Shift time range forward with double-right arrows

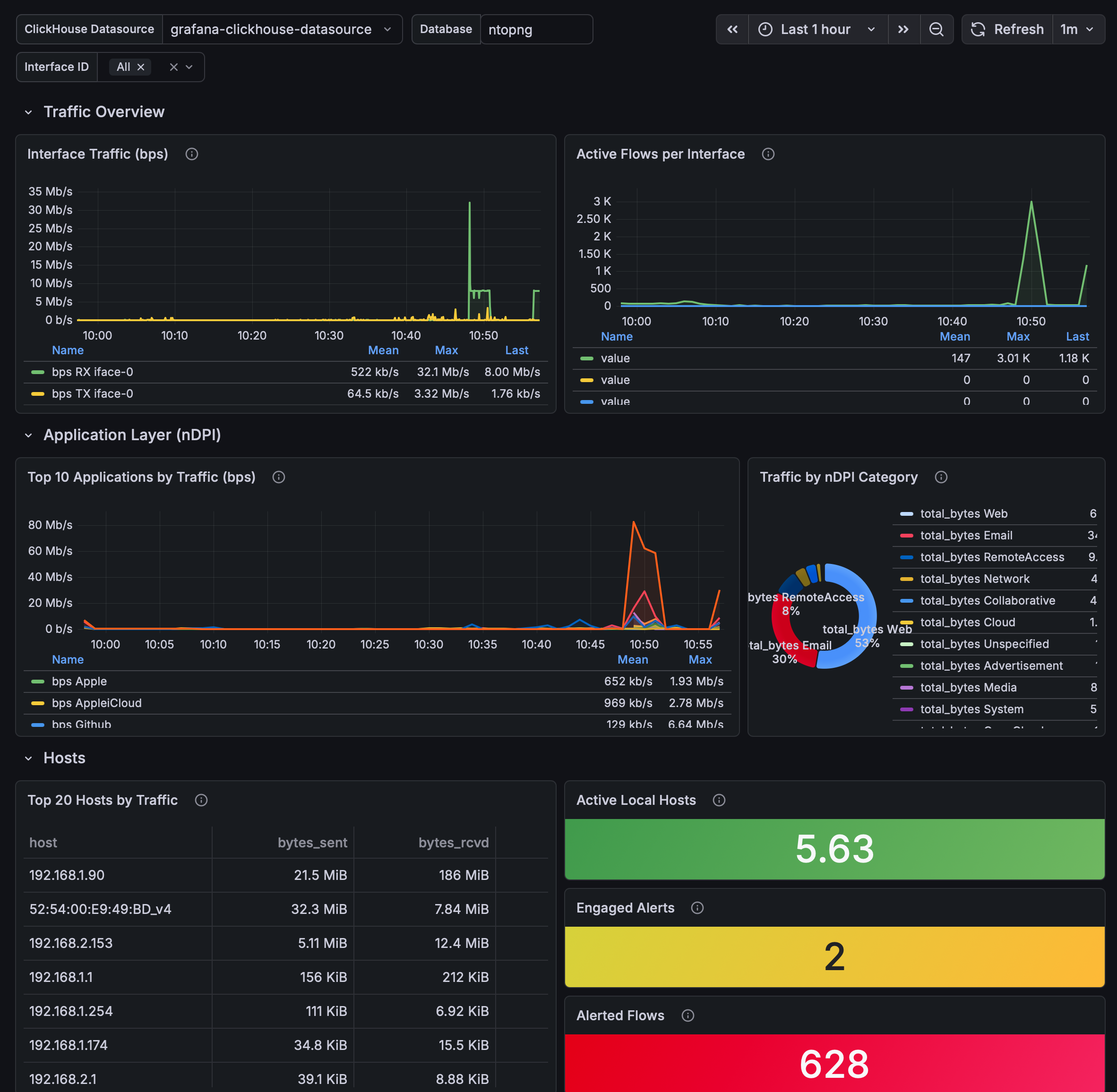tap(903, 29)
